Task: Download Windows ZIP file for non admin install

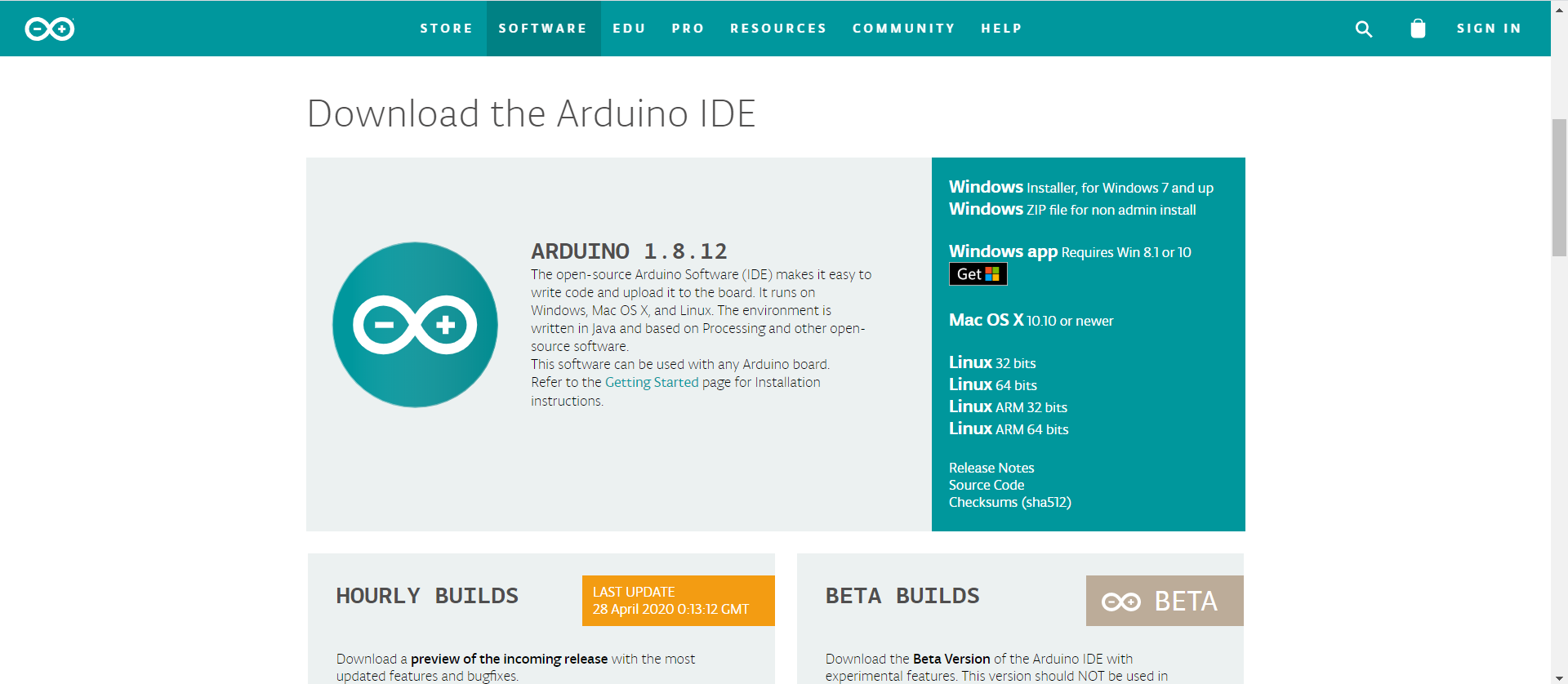Action: point(1072,209)
